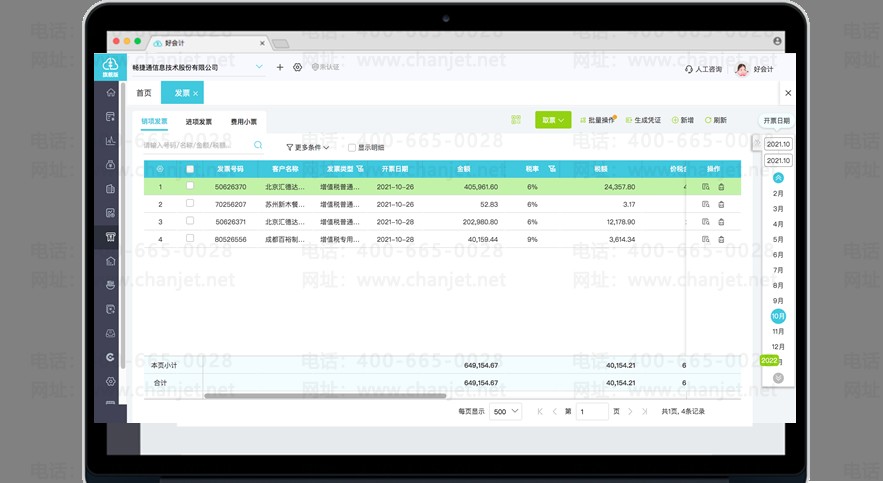
Task: Click the gear icon in the table header
Action: pos(160,169)
